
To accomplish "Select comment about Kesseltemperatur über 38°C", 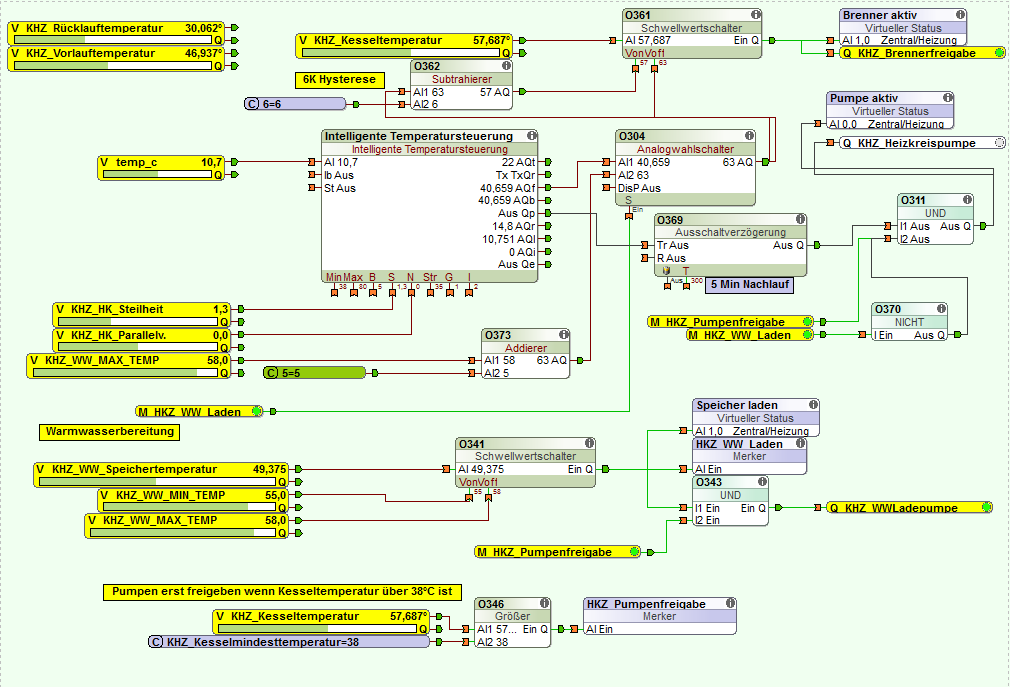I will point(282,592).
